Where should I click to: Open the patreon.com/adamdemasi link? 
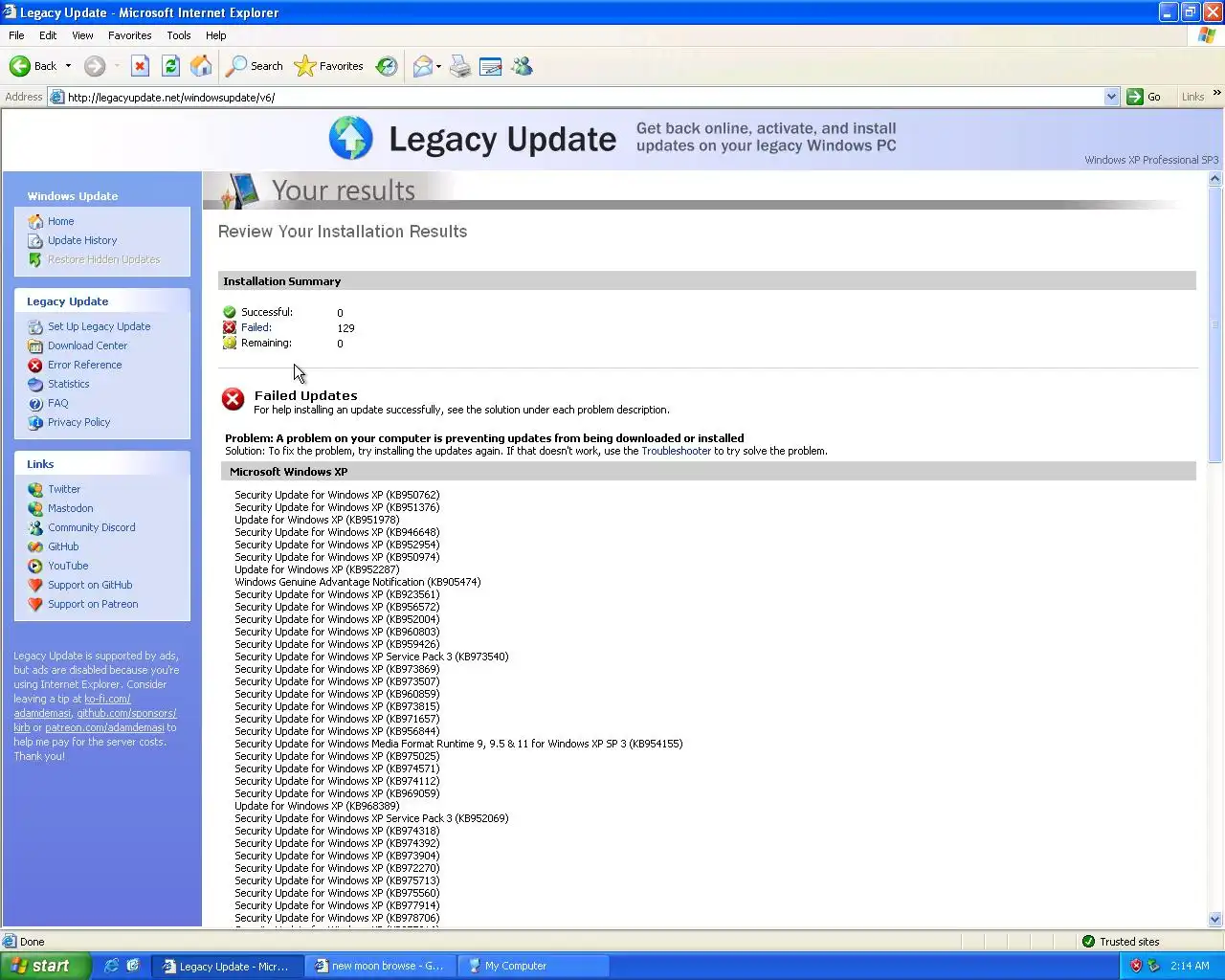click(104, 727)
